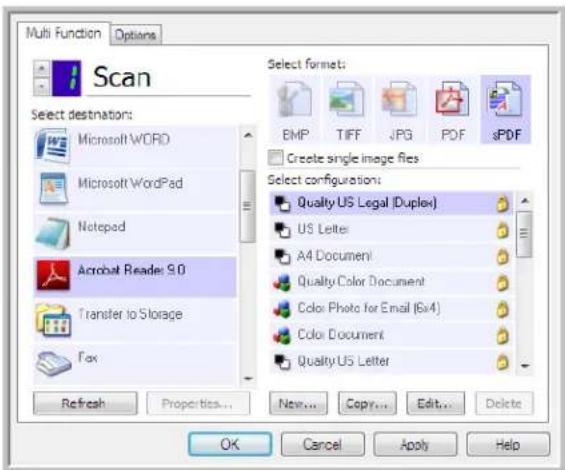The width and height of the screenshot is (565, 470).
Task: Click the Delete configuration button
Action: 504,403
